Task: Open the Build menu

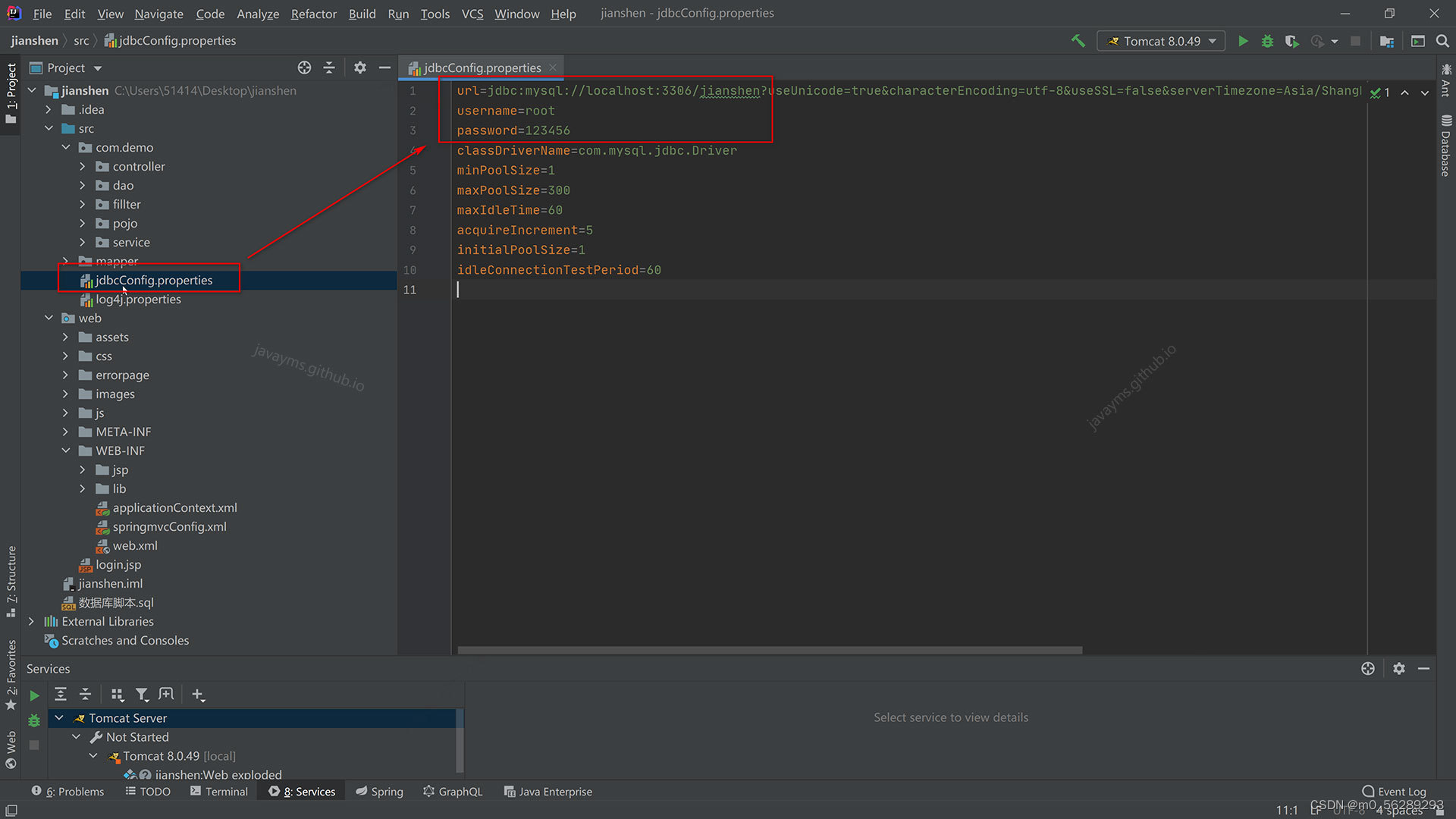Action: pos(360,13)
